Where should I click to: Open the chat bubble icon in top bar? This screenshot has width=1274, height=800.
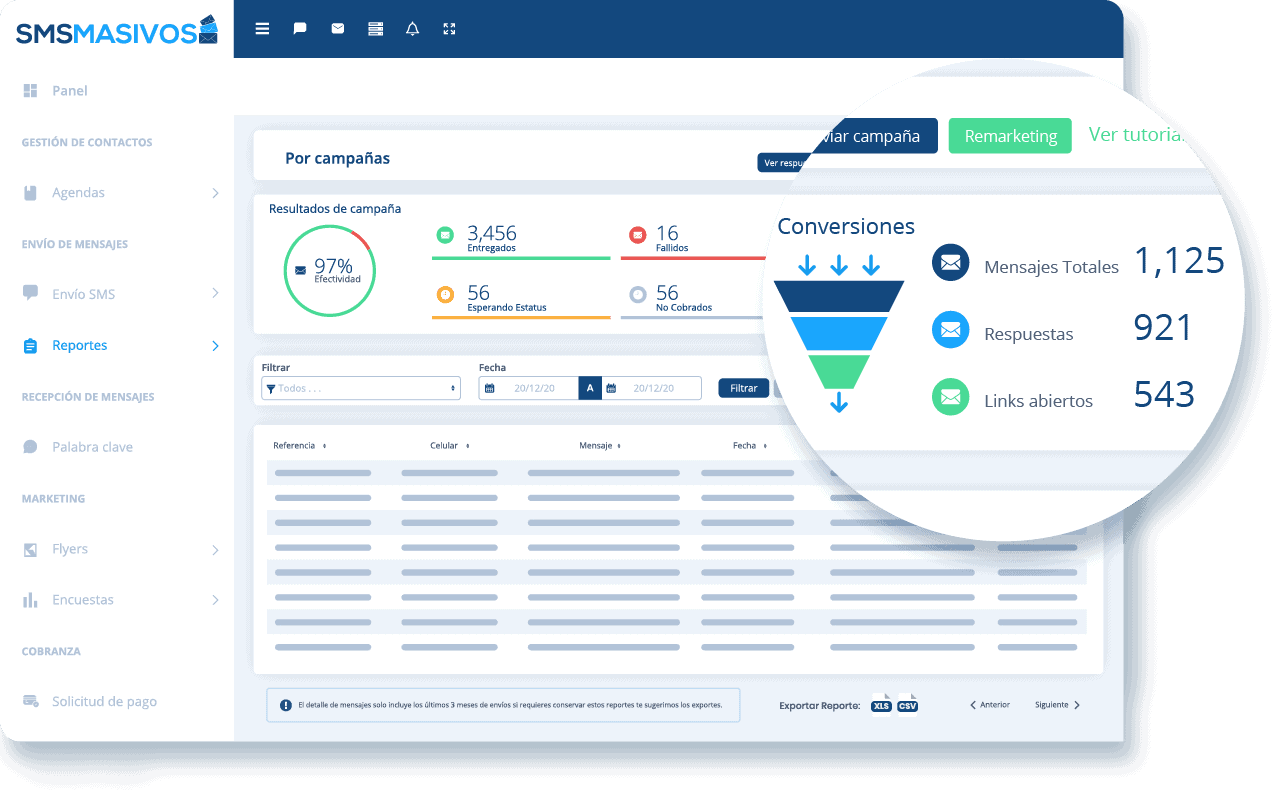point(300,29)
